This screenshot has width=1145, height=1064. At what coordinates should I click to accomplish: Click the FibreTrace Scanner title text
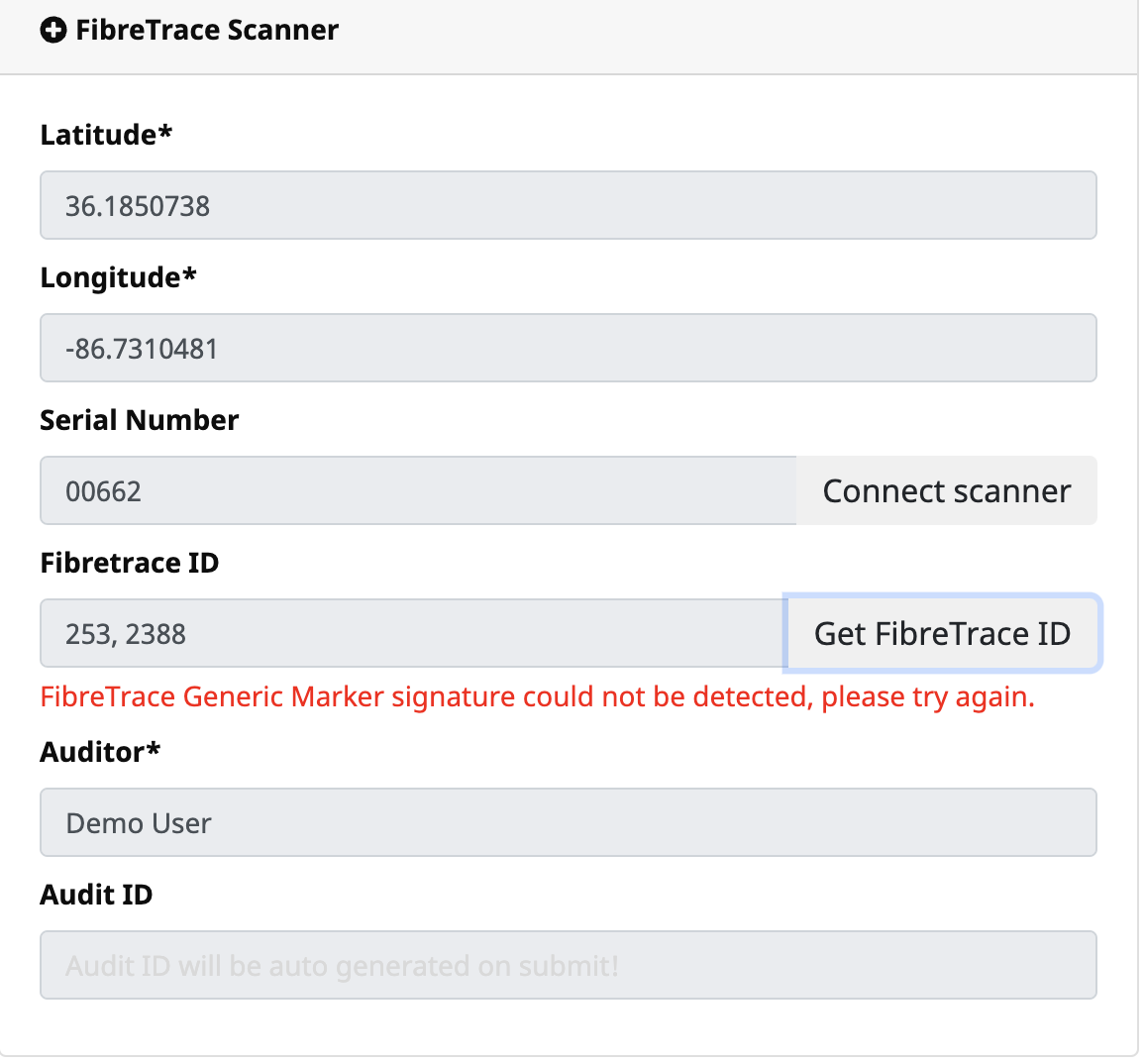(x=207, y=30)
